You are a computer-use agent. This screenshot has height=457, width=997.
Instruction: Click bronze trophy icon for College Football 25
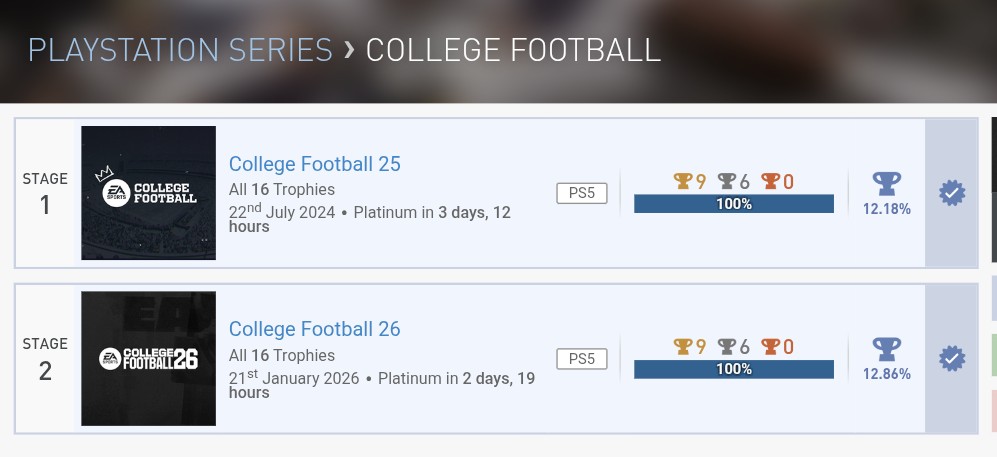tap(771, 181)
